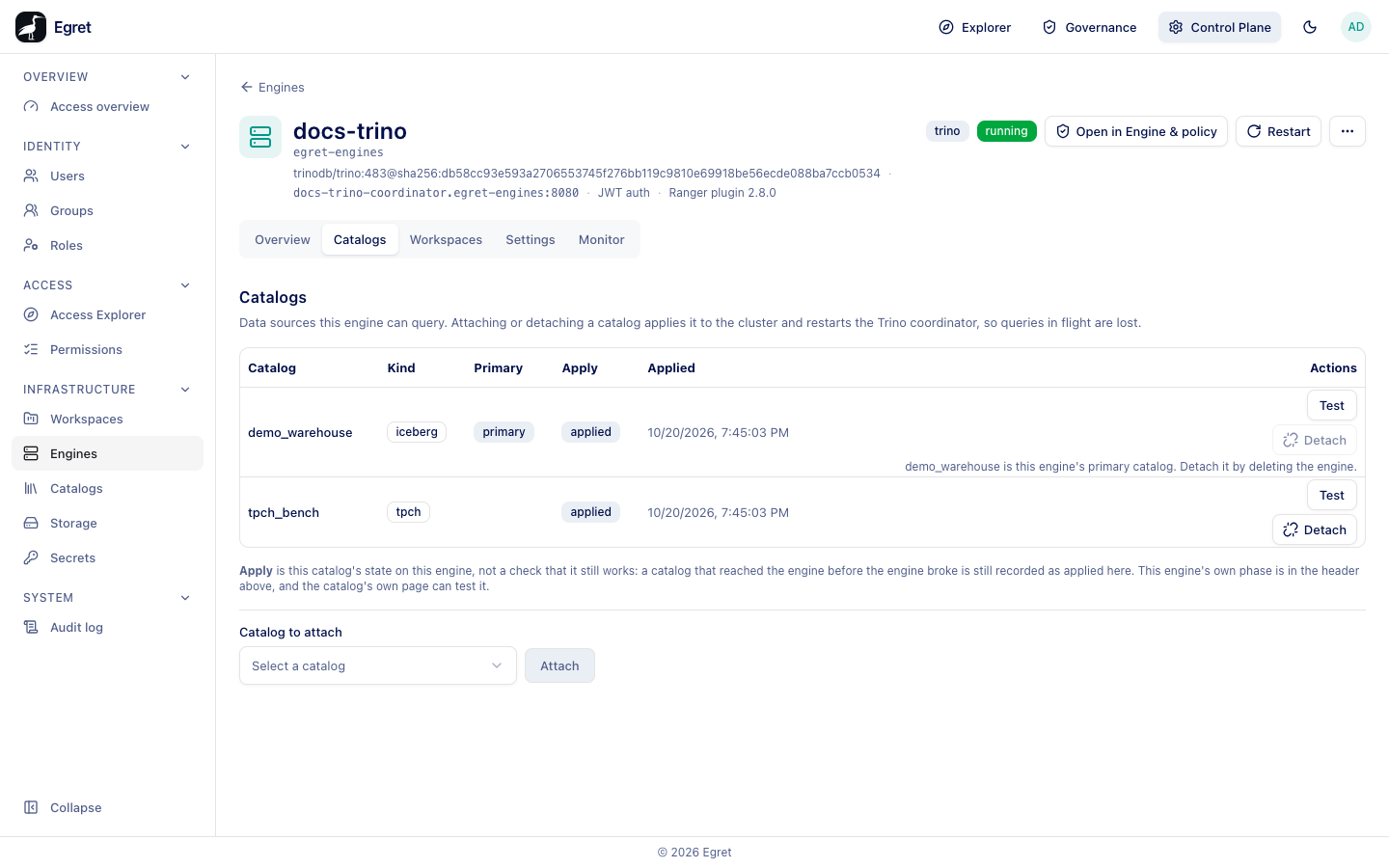Click the Secrets key icon
The height and width of the screenshot is (868, 1389).
tap(31, 558)
